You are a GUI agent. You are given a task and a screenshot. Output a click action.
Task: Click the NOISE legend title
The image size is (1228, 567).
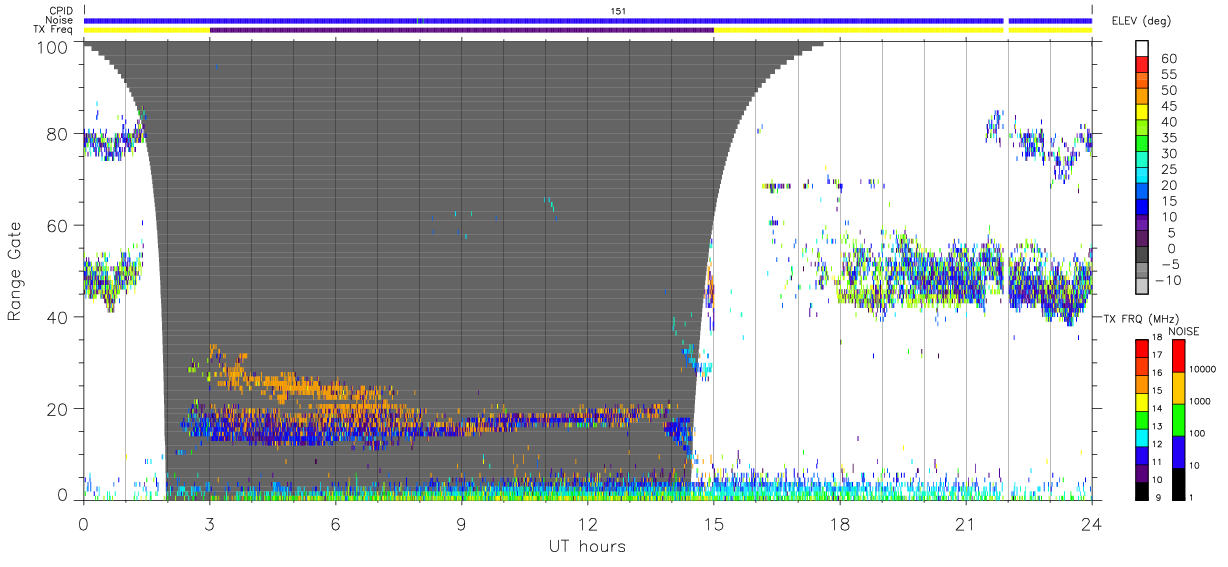click(1184, 330)
